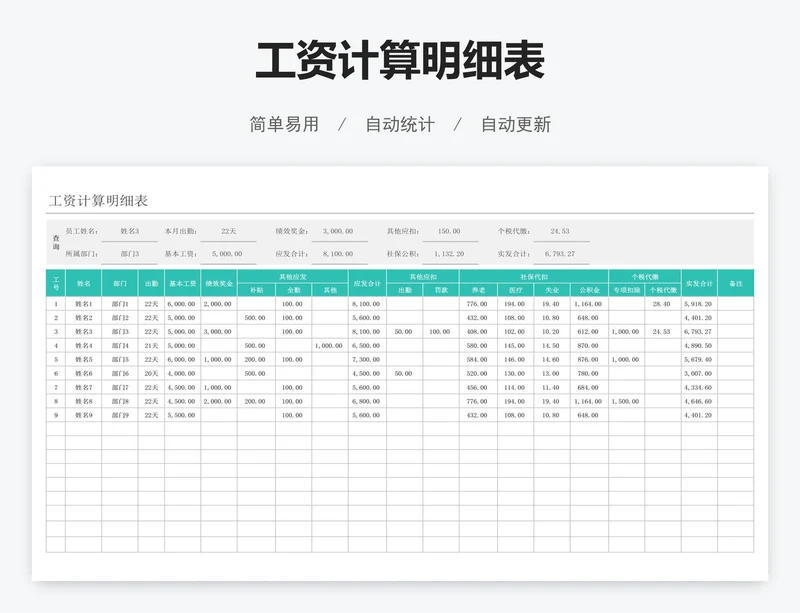Select the 个税代缴 query value 24.53
800x613 pixels.
(x=560, y=232)
